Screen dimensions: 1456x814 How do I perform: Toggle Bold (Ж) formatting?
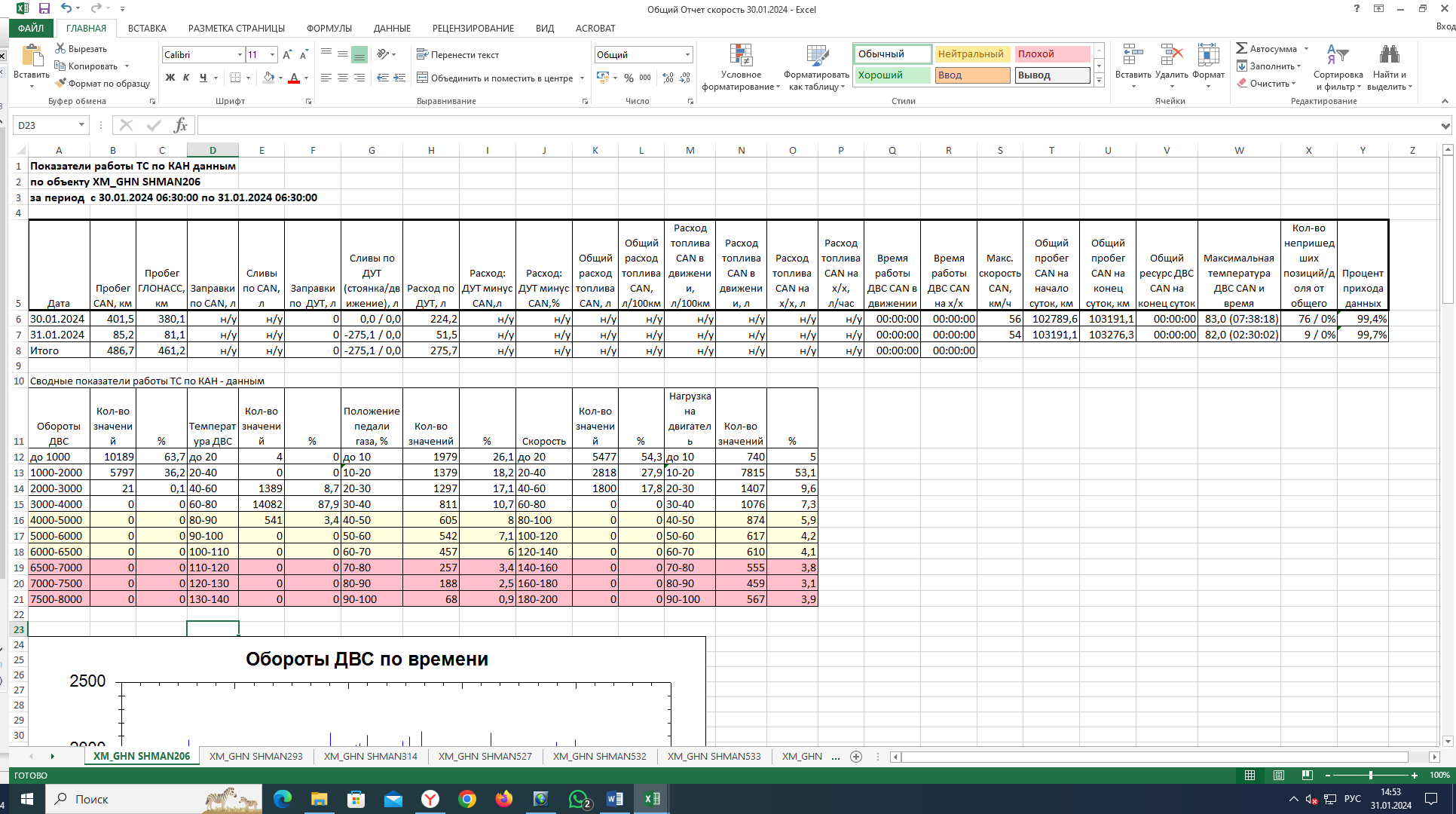pyautogui.click(x=170, y=78)
